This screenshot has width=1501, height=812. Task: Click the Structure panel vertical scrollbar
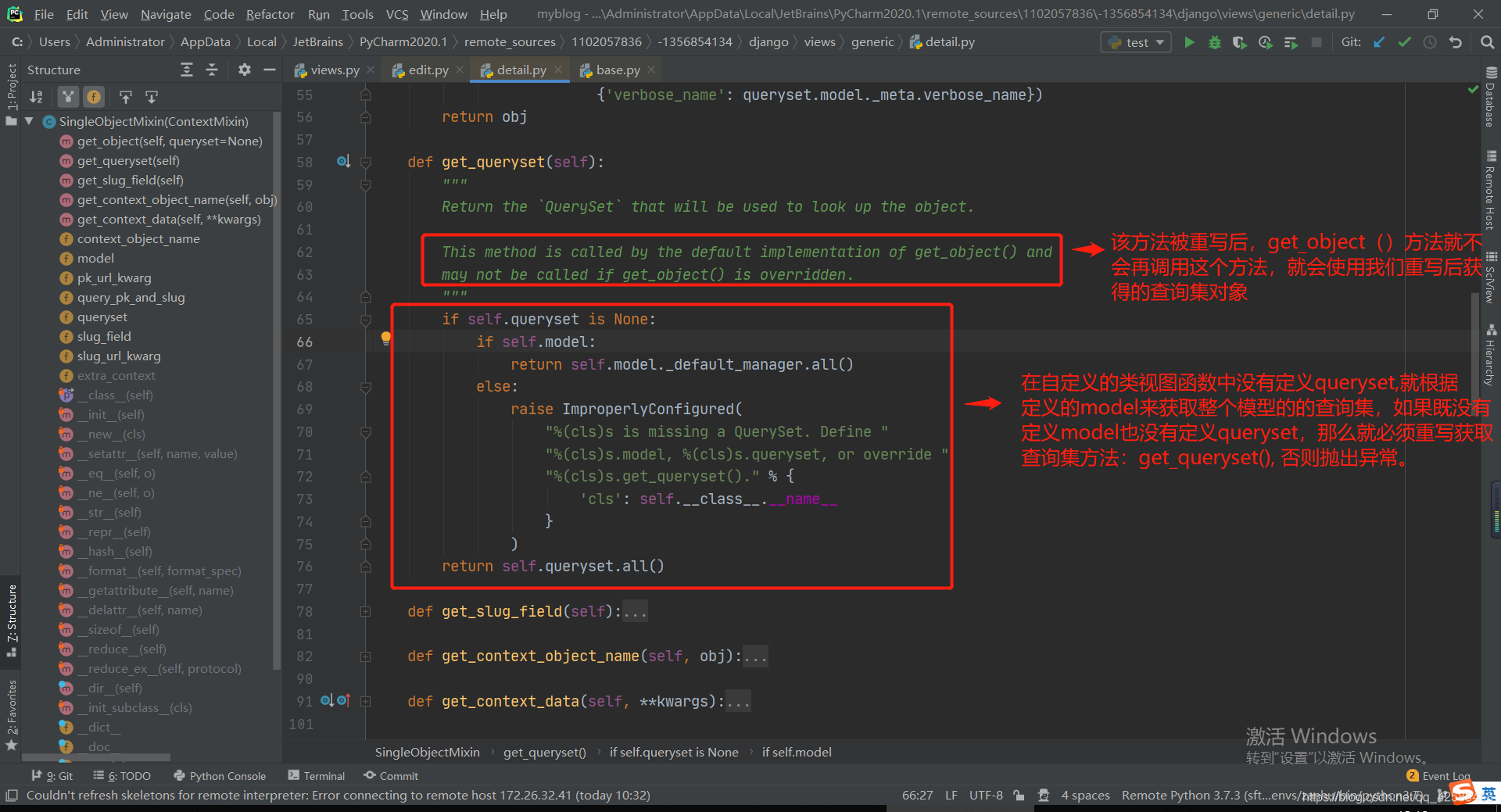coord(276,391)
